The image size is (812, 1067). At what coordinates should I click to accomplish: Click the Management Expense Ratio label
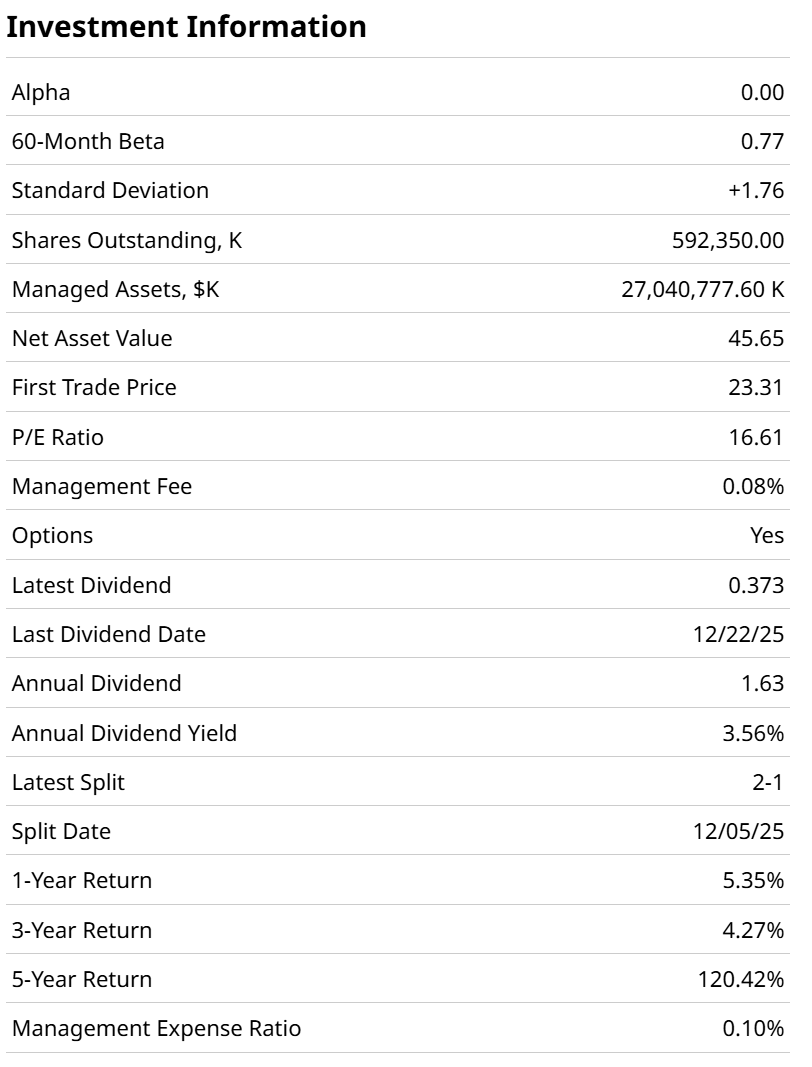pyautogui.click(x=156, y=1028)
